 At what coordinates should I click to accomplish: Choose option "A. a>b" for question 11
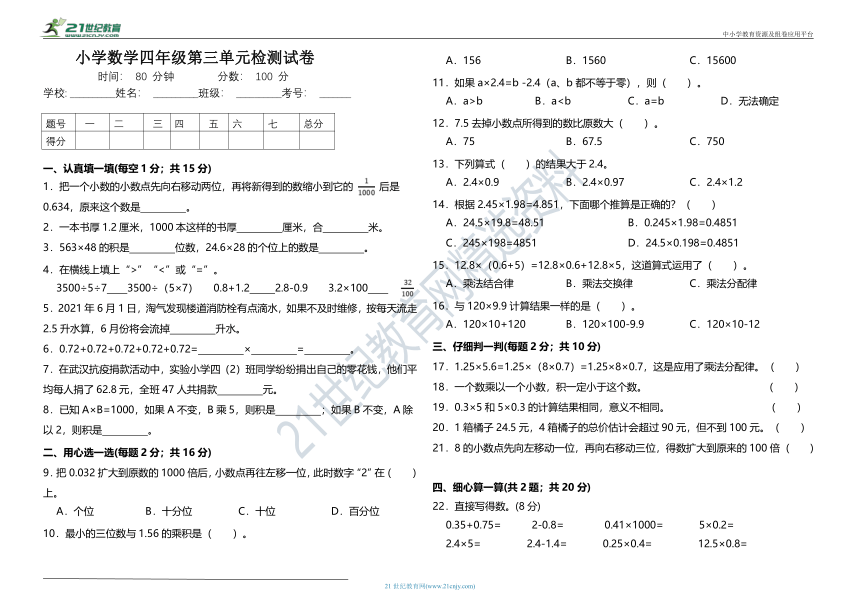(464, 101)
